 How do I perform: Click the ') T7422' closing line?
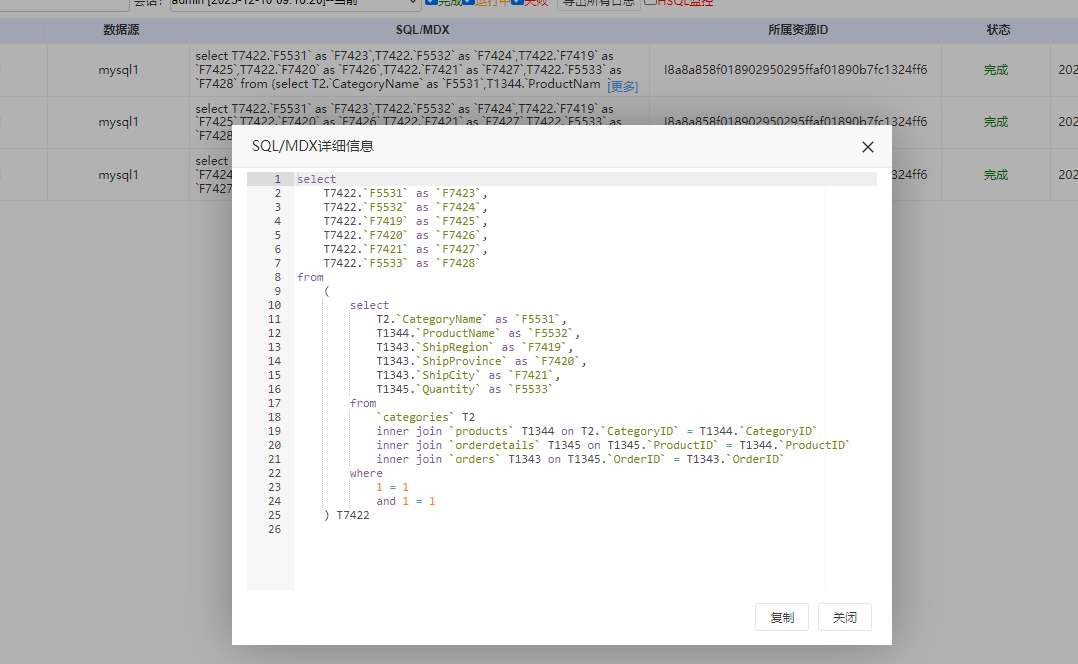pos(346,515)
